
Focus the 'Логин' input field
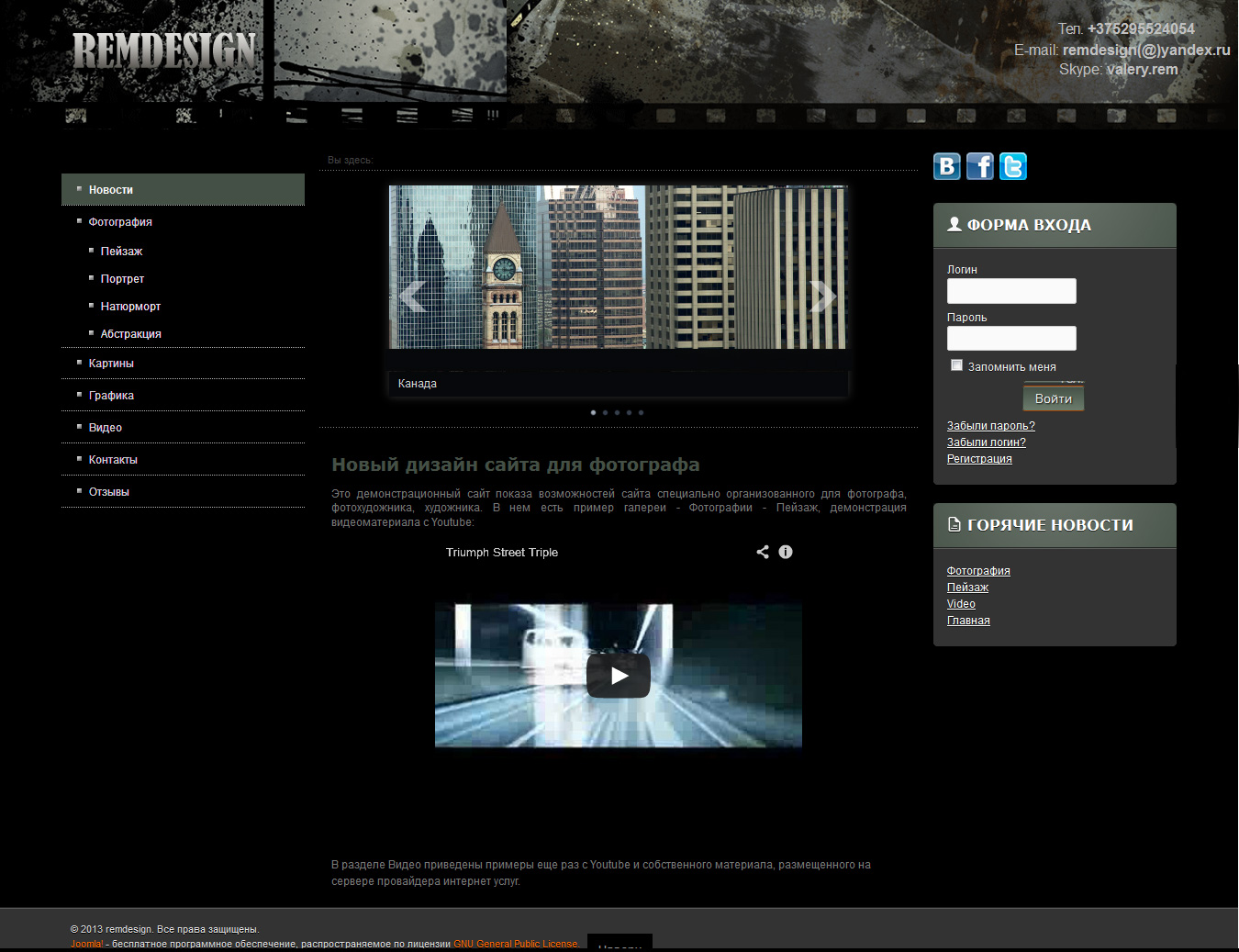[1011, 291]
